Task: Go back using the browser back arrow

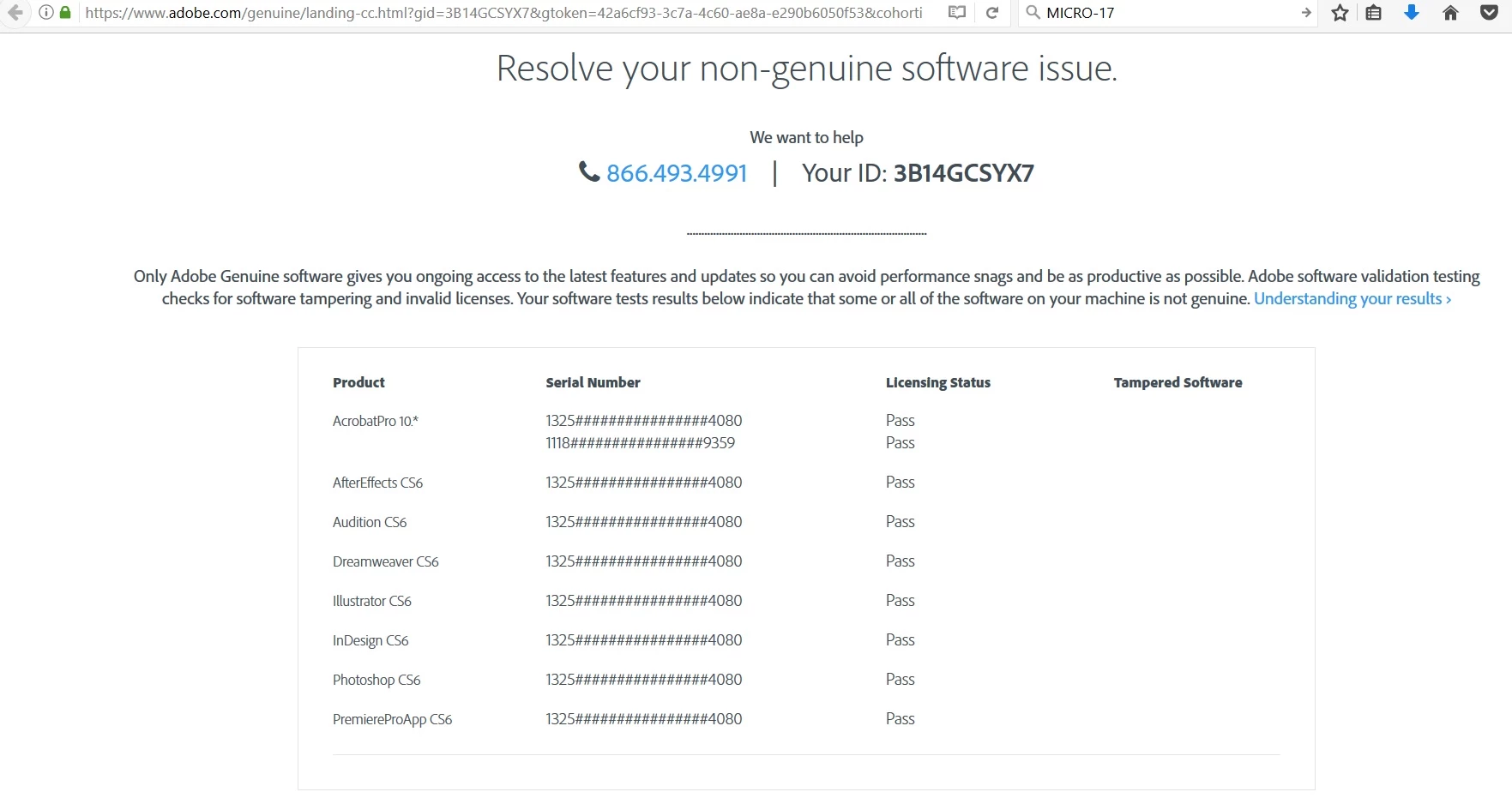Action: [15, 13]
